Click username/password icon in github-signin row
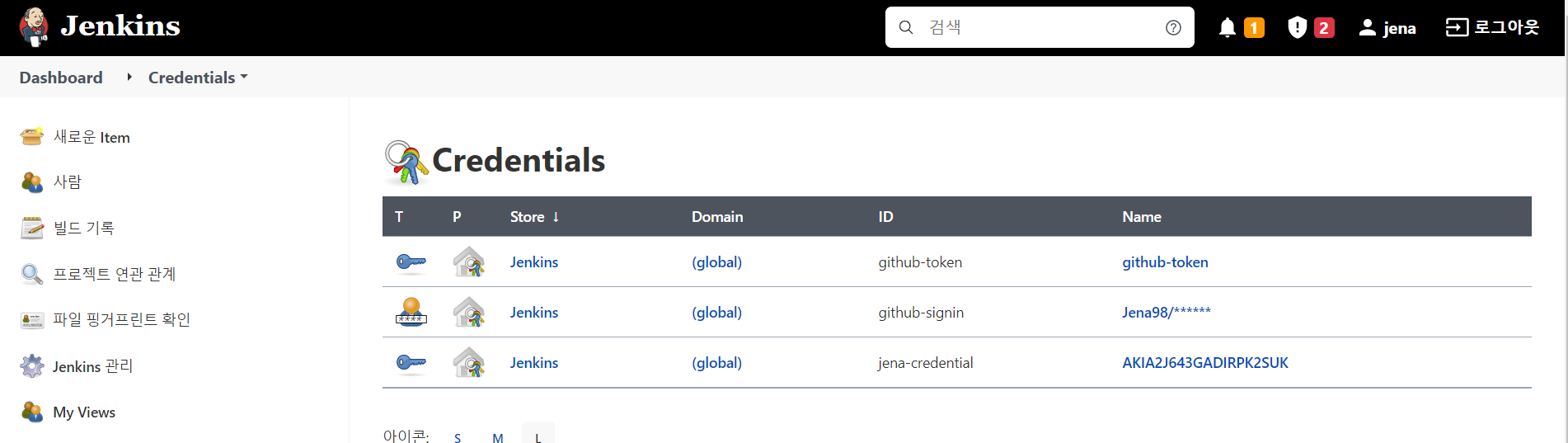 [411, 312]
